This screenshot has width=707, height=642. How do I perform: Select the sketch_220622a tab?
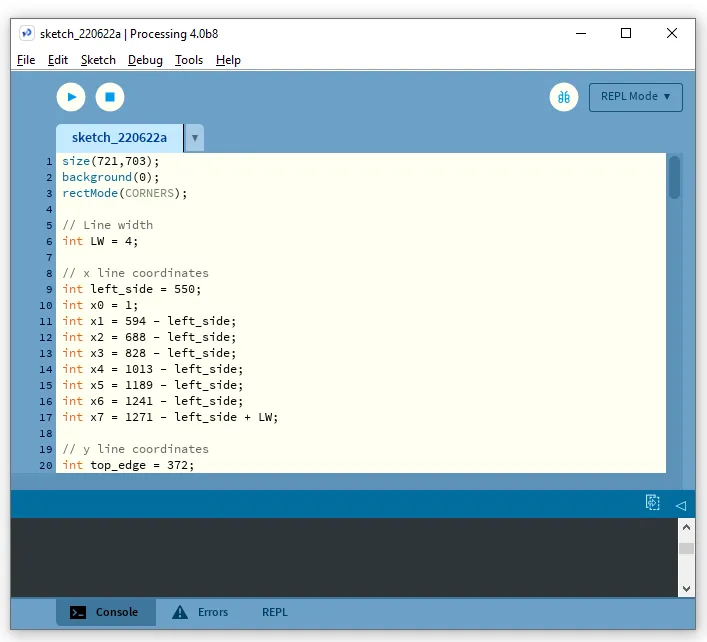coord(119,138)
